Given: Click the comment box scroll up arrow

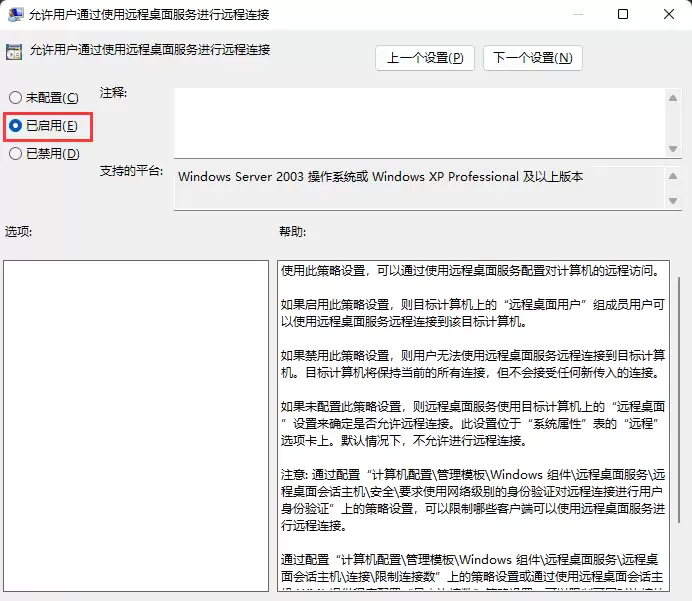Looking at the screenshot, I should [x=673, y=98].
